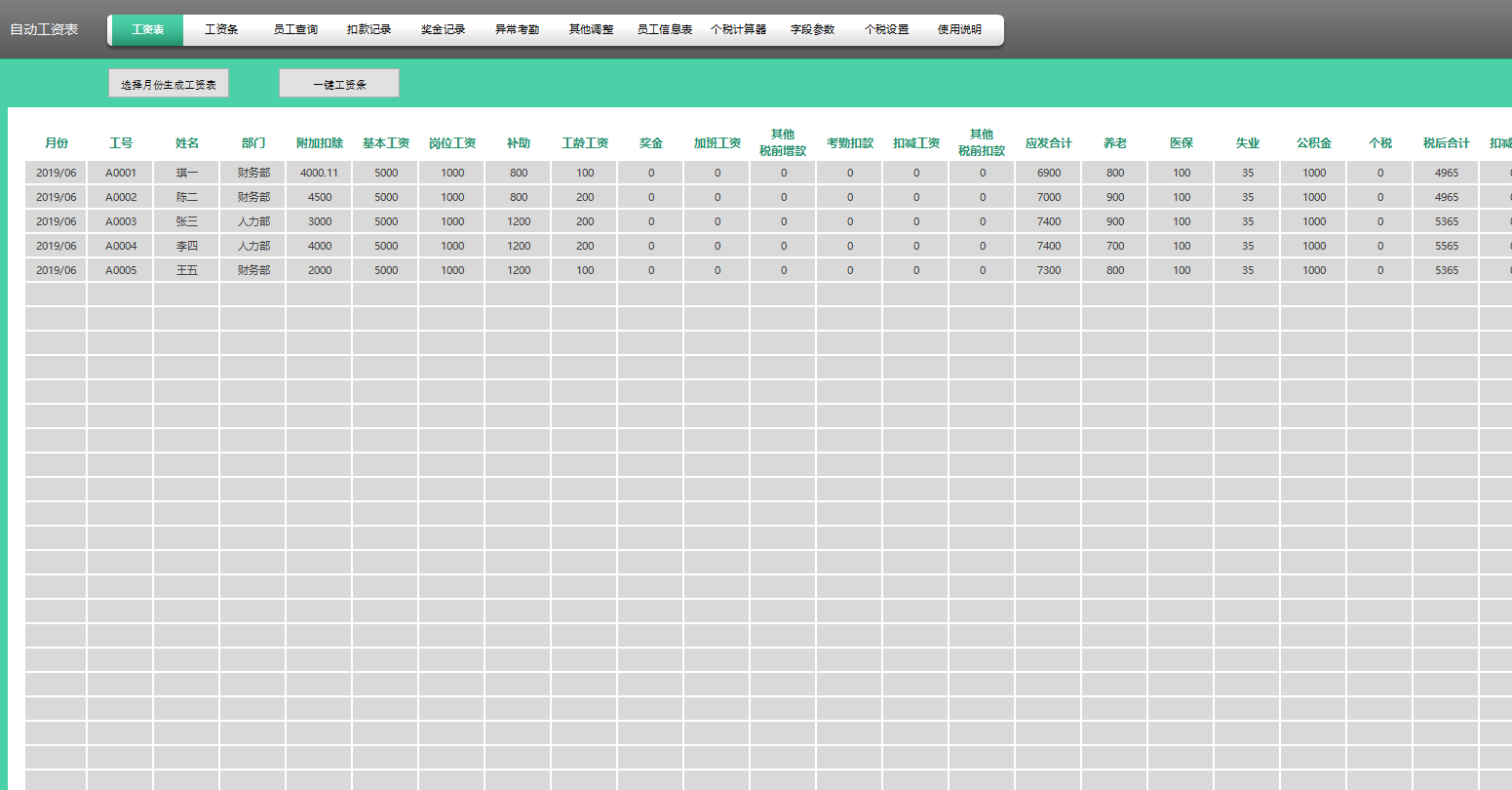Open the 工资条 tab
The width and height of the screenshot is (1512, 790).
click(221, 30)
